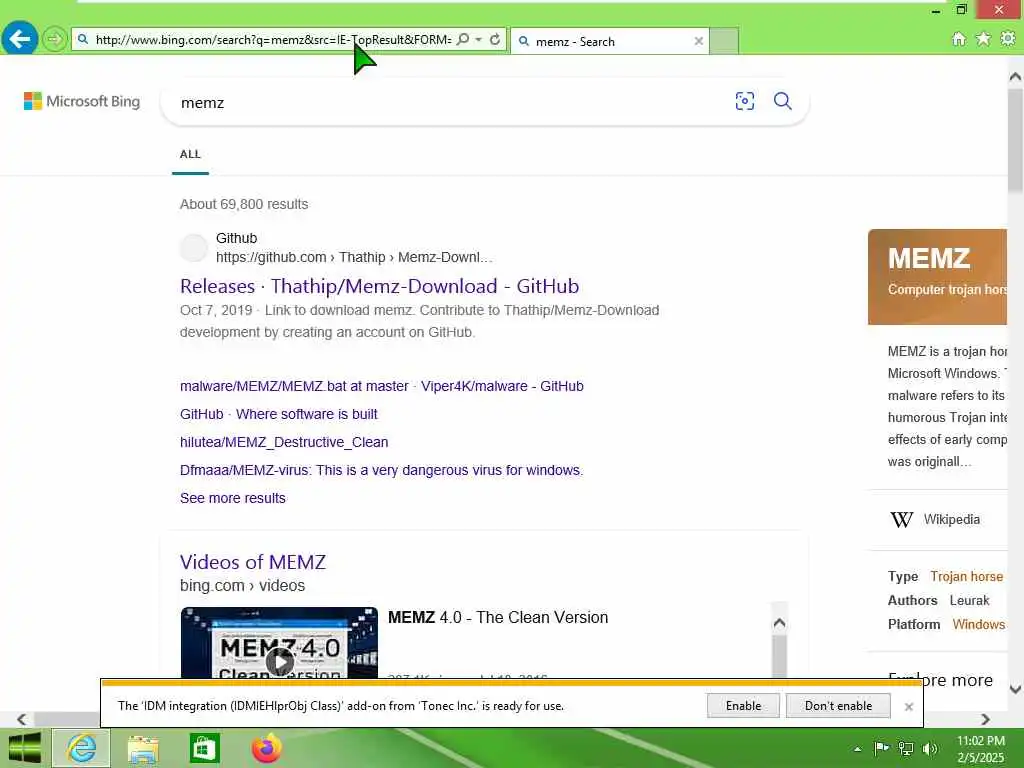This screenshot has width=1024, height=768.
Task: Show hidden tray icons arrow
Action: point(857,749)
